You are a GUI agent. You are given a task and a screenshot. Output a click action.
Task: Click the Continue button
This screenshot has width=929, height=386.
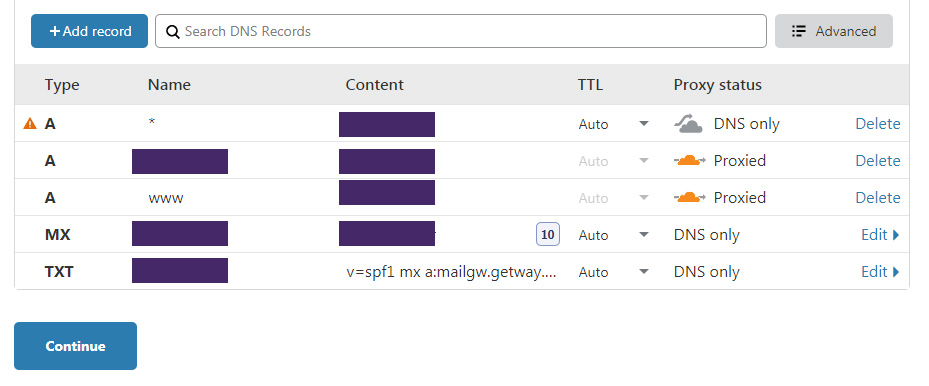point(75,346)
